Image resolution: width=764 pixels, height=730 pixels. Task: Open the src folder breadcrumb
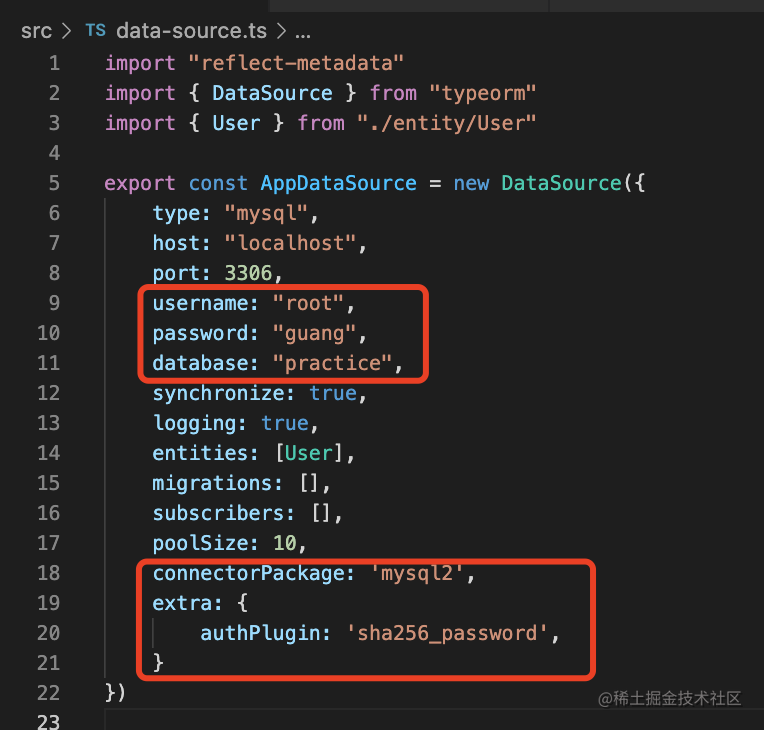(x=36, y=30)
